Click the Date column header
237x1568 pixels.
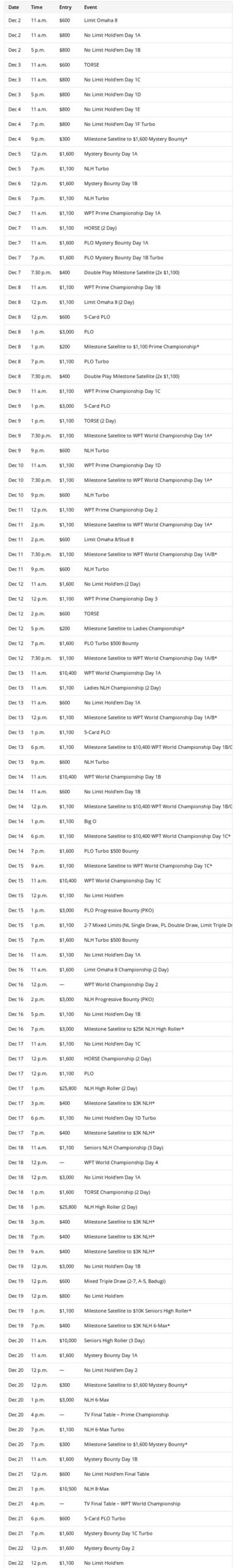click(14, 7)
